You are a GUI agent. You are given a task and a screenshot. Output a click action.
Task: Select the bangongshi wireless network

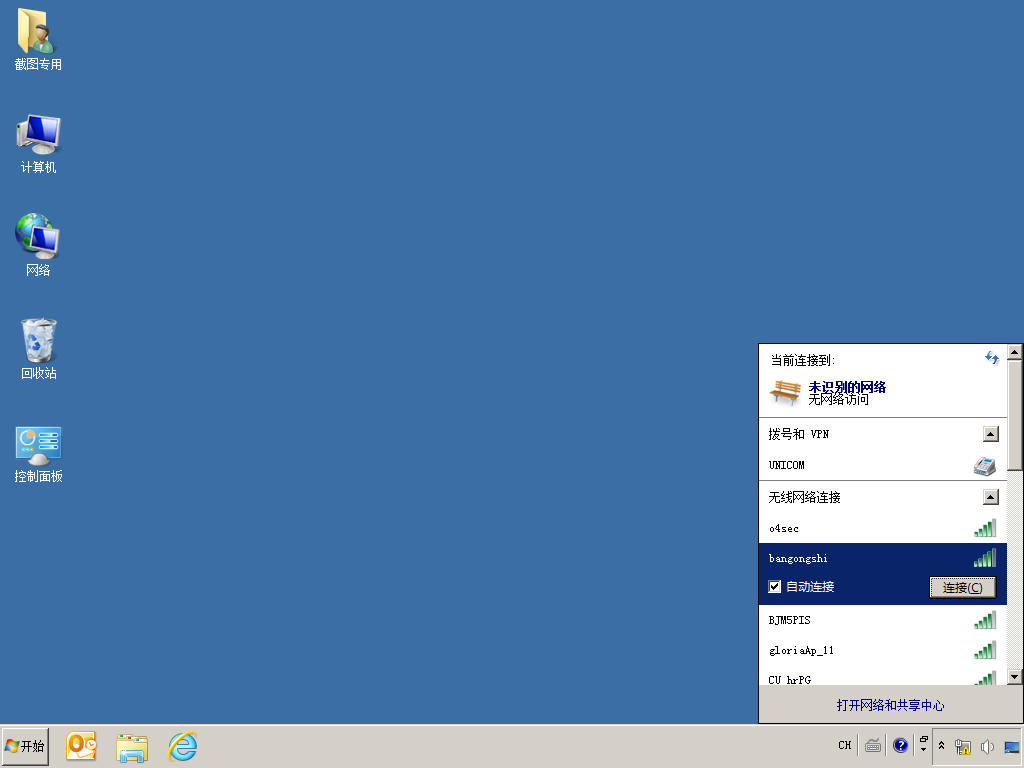(882, 558)
